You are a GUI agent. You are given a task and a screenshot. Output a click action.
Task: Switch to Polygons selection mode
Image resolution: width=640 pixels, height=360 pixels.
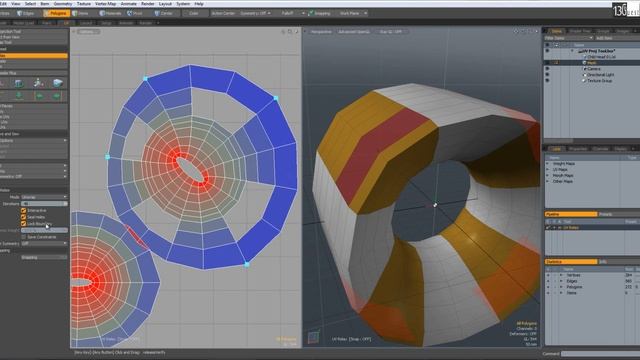coord(56,13)
